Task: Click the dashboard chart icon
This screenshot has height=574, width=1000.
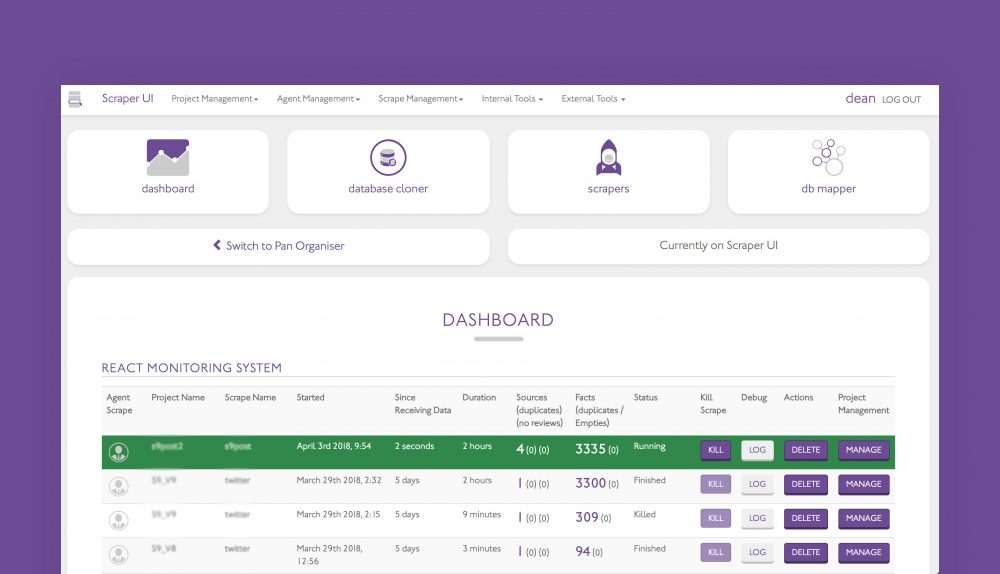Action: coord(168,158)
